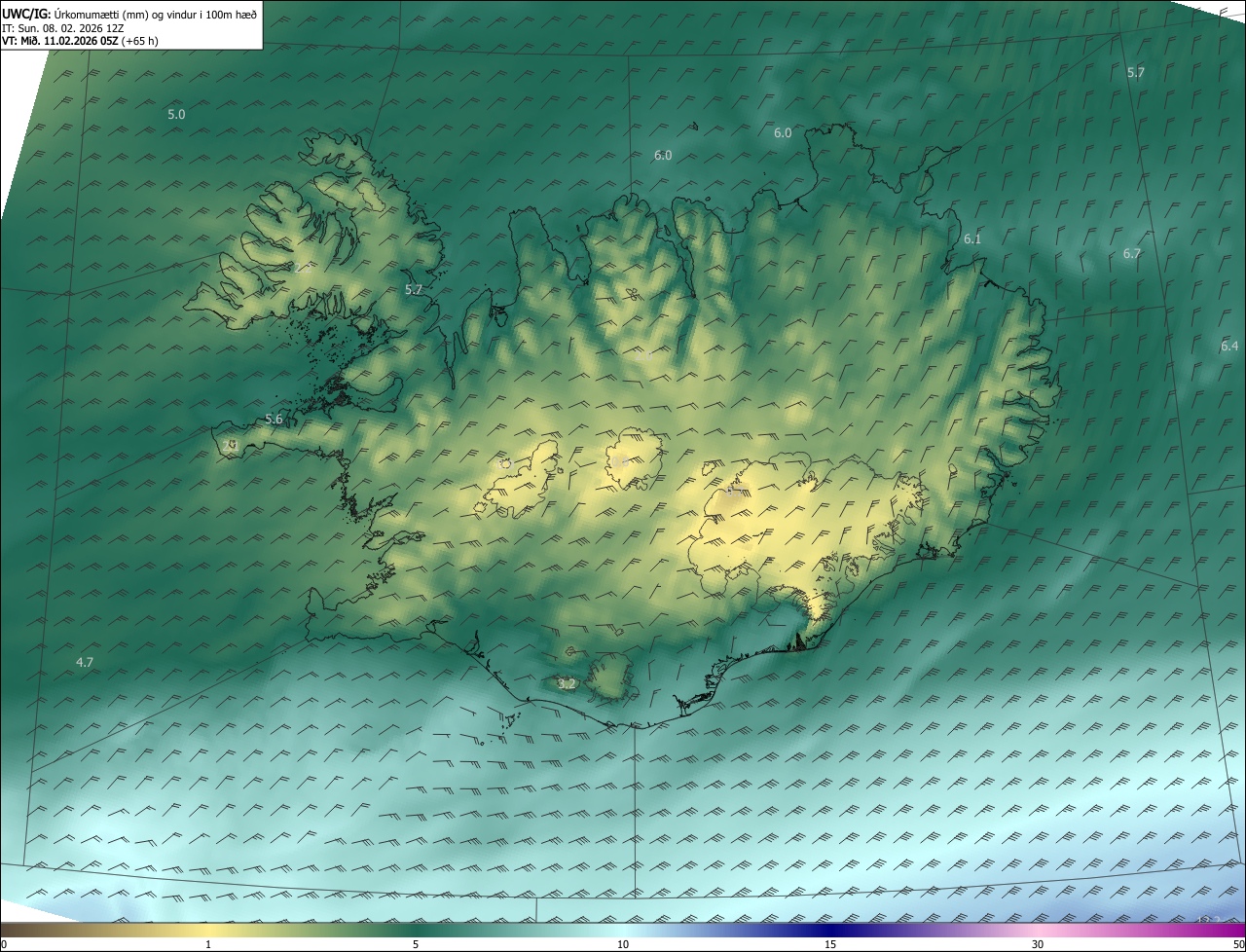The width and height of the screenshot is (1246, 952).
Task: Click the init time 'IT: Sun. 08. 02. 2026 12Z'
Action: tap(63, 28)
